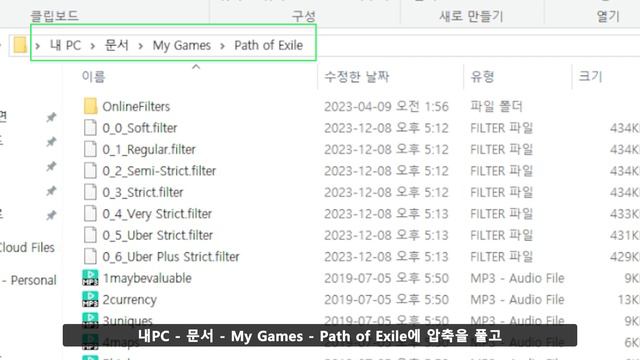The height and width of the screenshot is (360, 640).
Task: Select Cloud Files in the navigation pane
Action: 27,247
